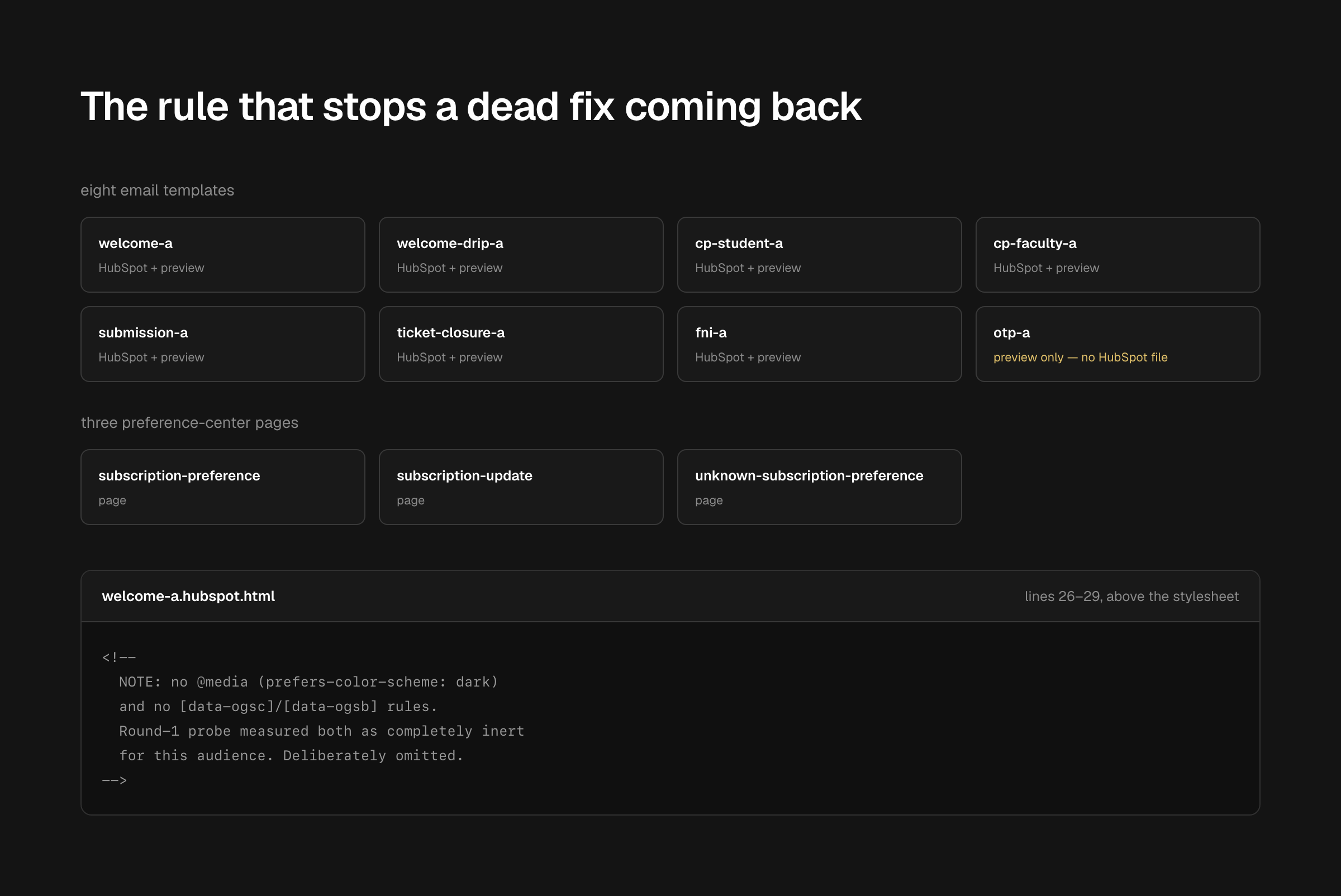This screenshot has height=896, width=1341.
Task: Open the cp-faculty-a template card
Action: pyautogui.click(x=1118, y=255)
